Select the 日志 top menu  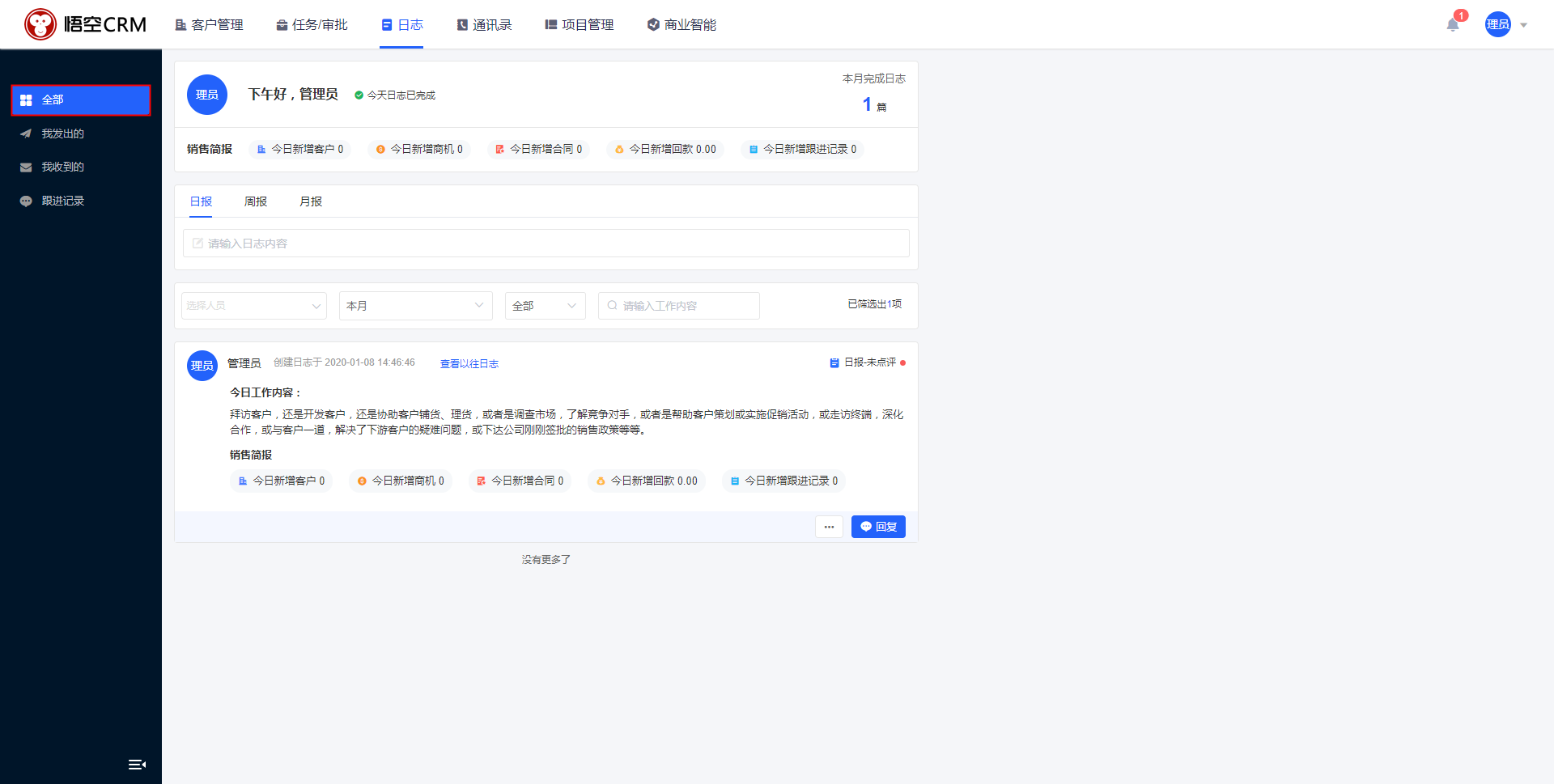click(x=402, y=25)
